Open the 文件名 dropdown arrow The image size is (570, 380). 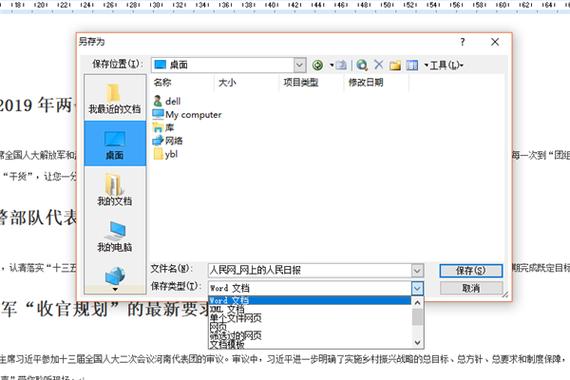coord(417,270)
